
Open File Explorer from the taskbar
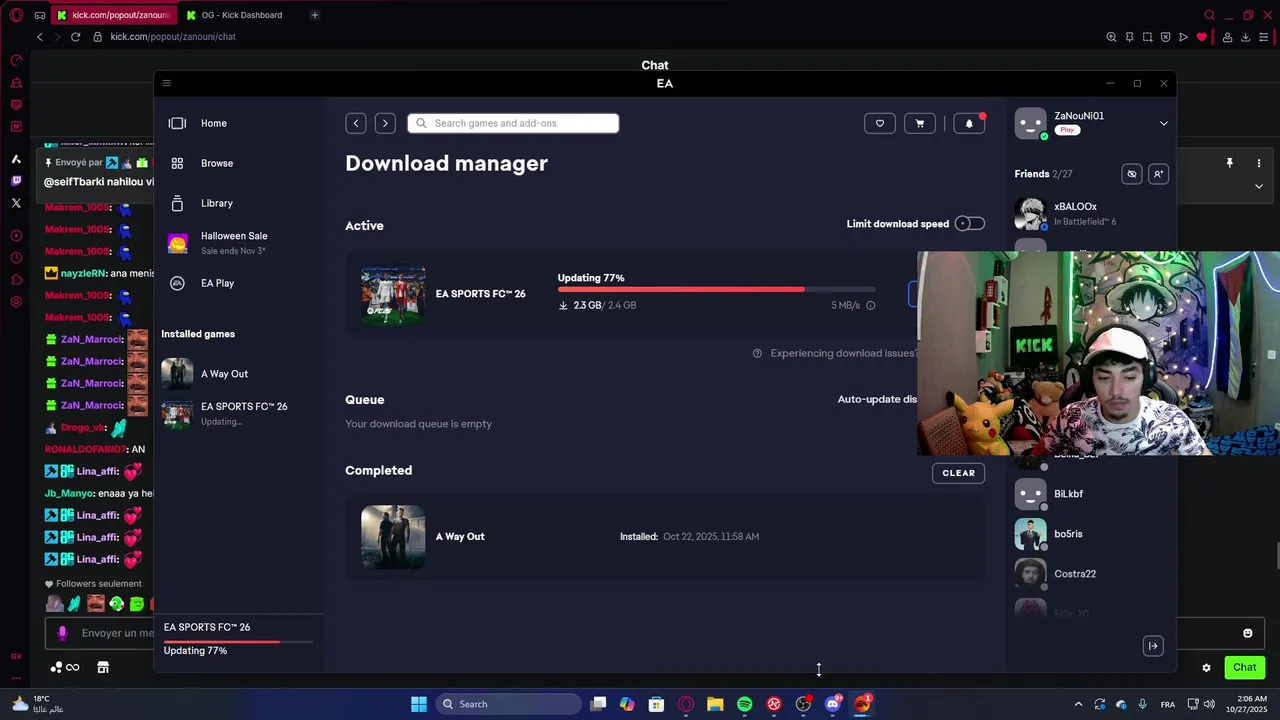click(x=715, y=704)
